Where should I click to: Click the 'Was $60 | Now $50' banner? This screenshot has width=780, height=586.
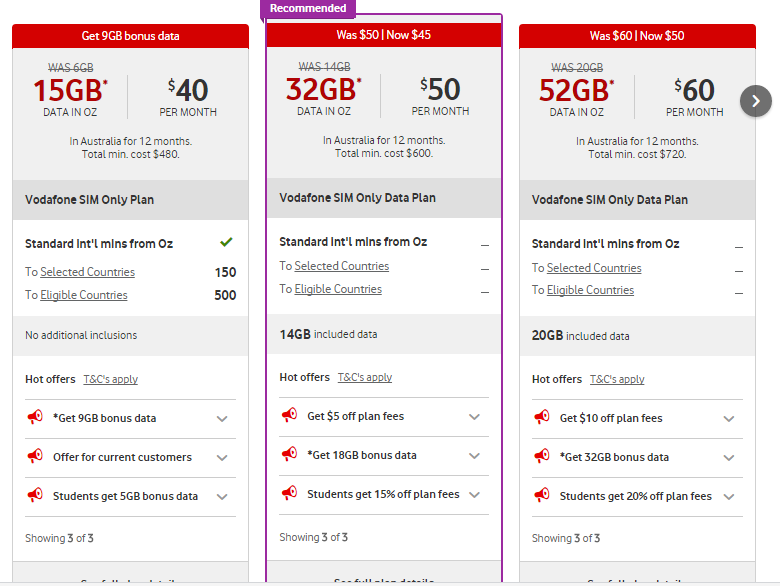[x=637, y=36]
